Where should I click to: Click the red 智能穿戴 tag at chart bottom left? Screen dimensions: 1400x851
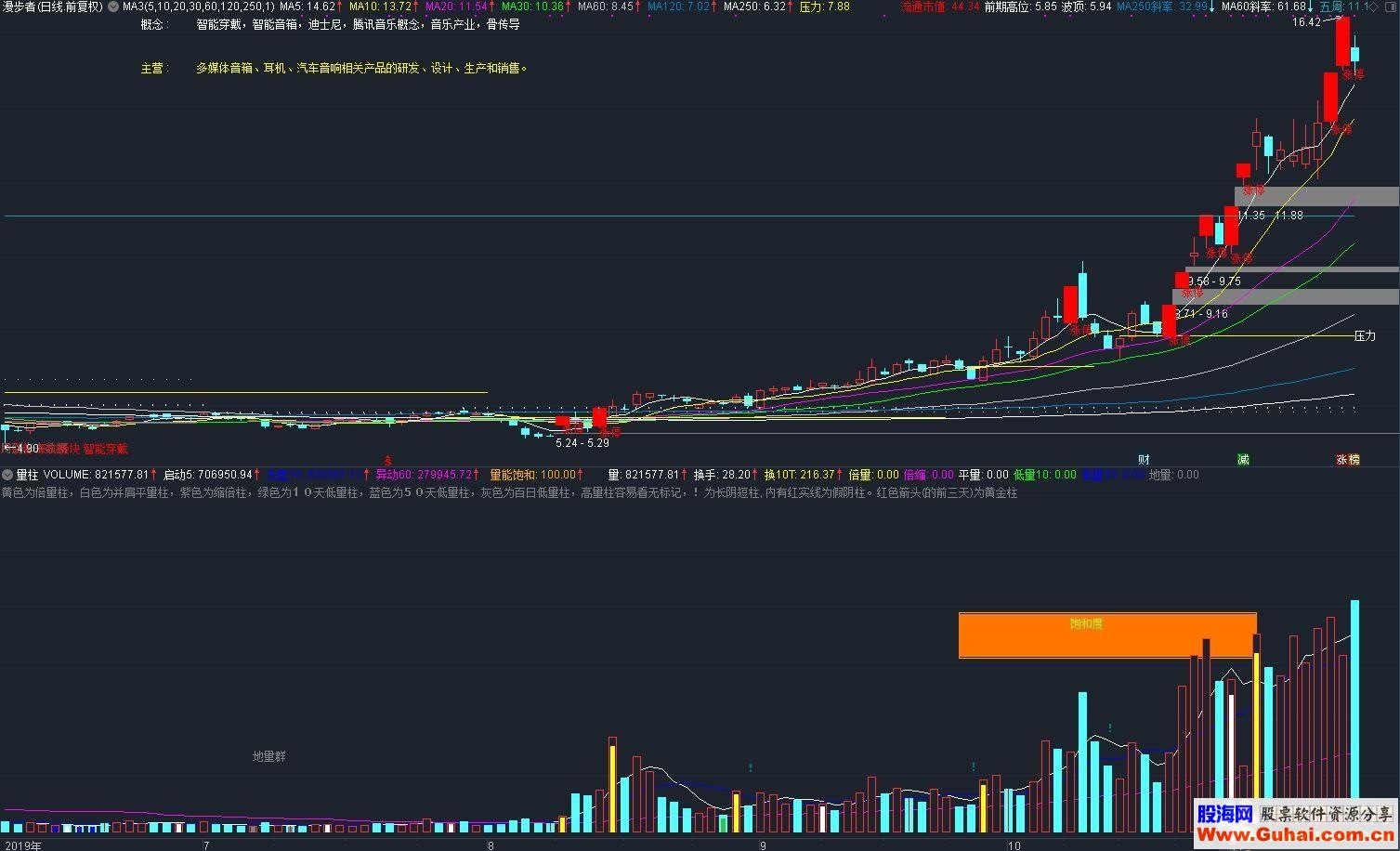105,449
